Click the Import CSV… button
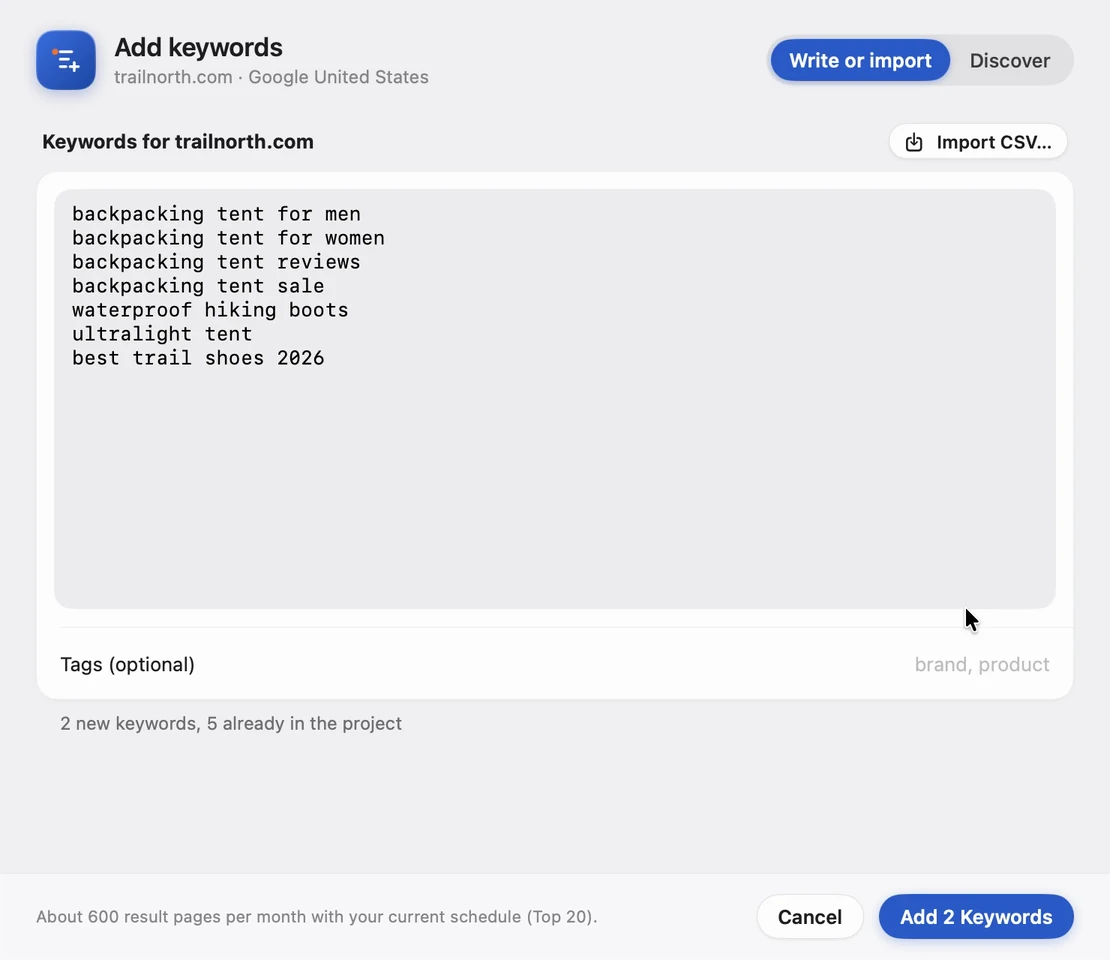The image size is (1110, 960). (x=978, y=142)
